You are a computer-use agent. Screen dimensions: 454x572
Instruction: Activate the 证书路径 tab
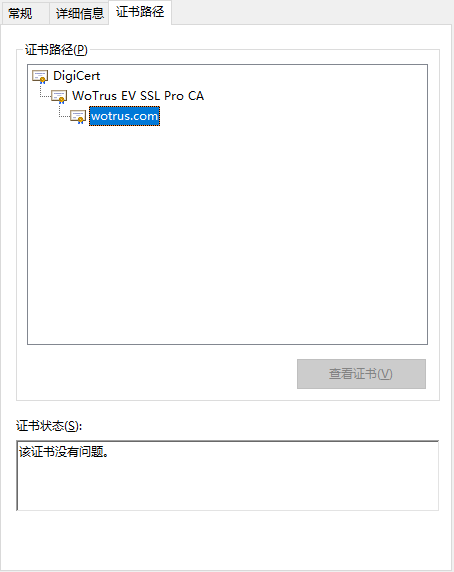(140, 12)
